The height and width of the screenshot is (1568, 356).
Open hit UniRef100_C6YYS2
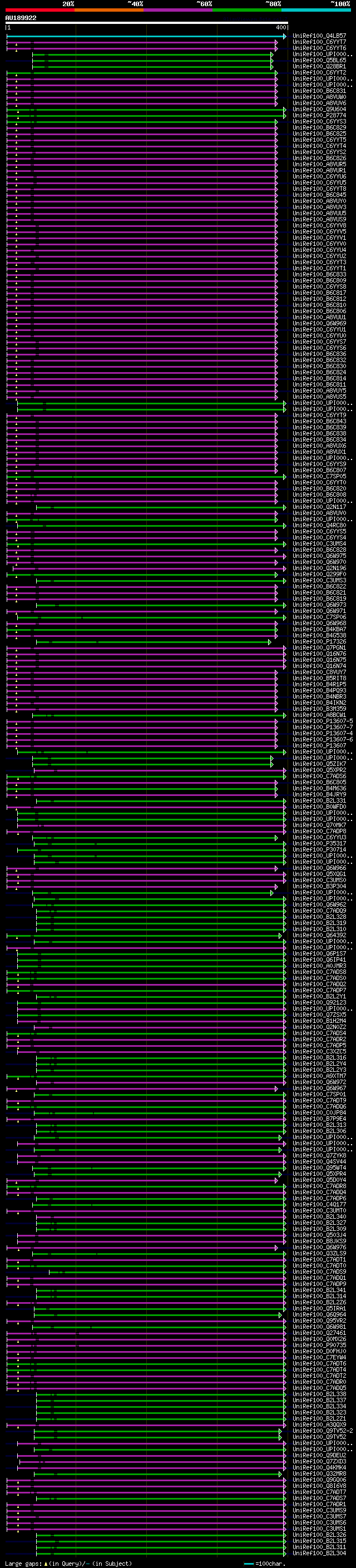pyautogui.click(x=319, y=152)
